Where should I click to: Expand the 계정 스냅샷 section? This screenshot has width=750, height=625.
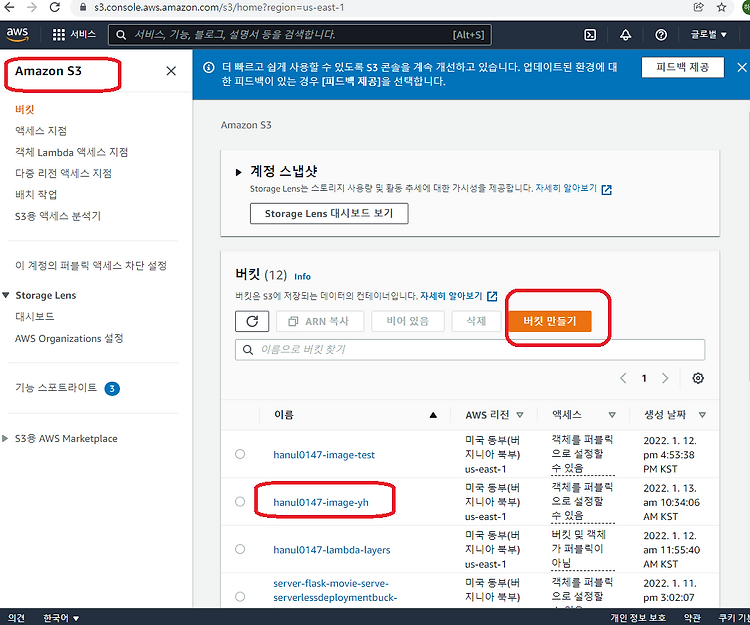tap(238, 172)
